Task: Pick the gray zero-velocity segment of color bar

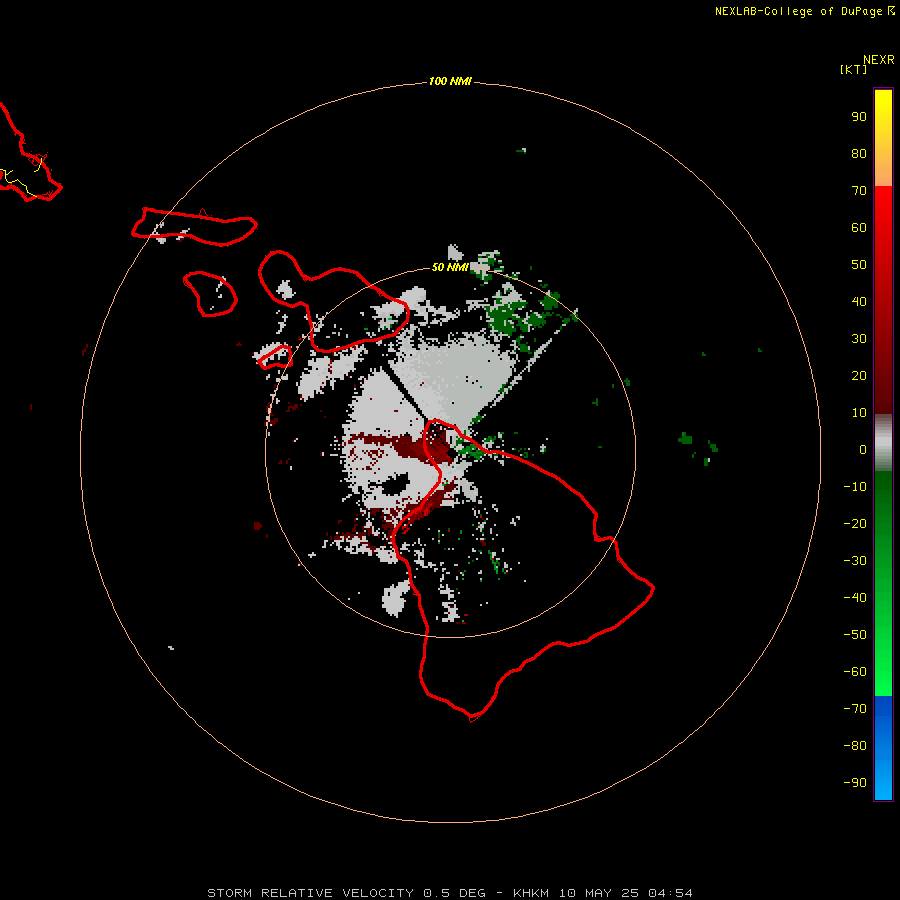Action: point(883,443)
